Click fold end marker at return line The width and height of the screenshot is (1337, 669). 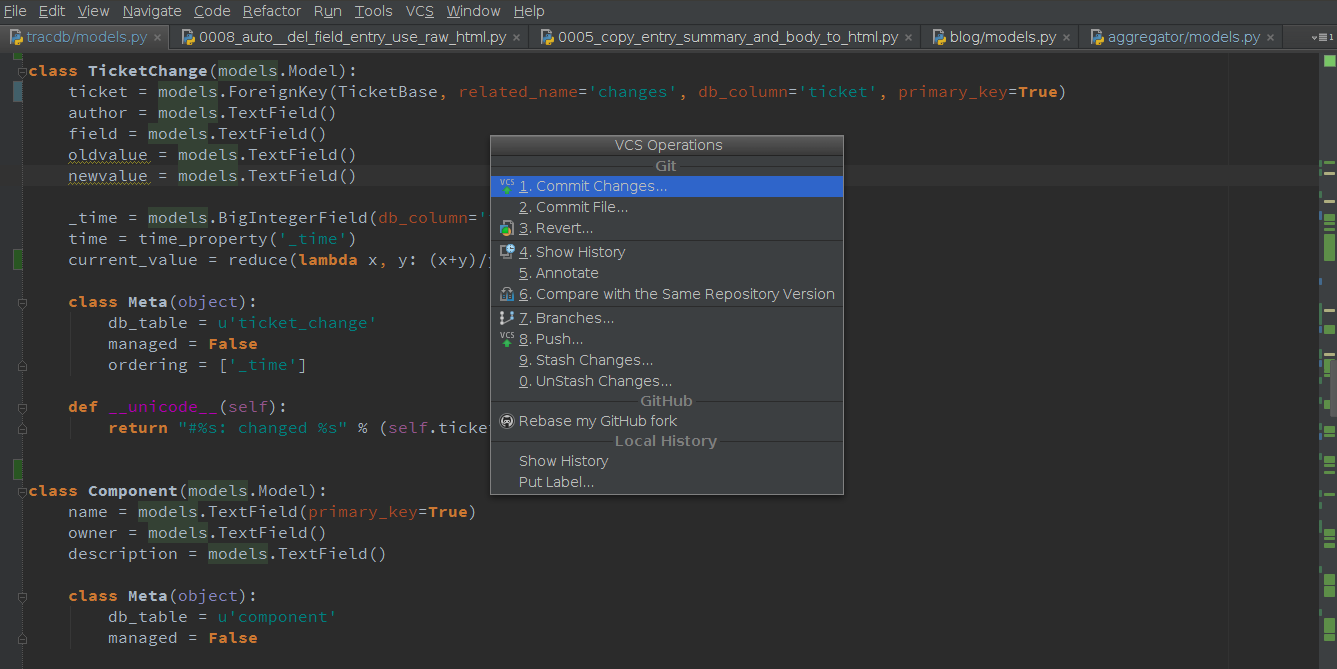click(21, 428)
